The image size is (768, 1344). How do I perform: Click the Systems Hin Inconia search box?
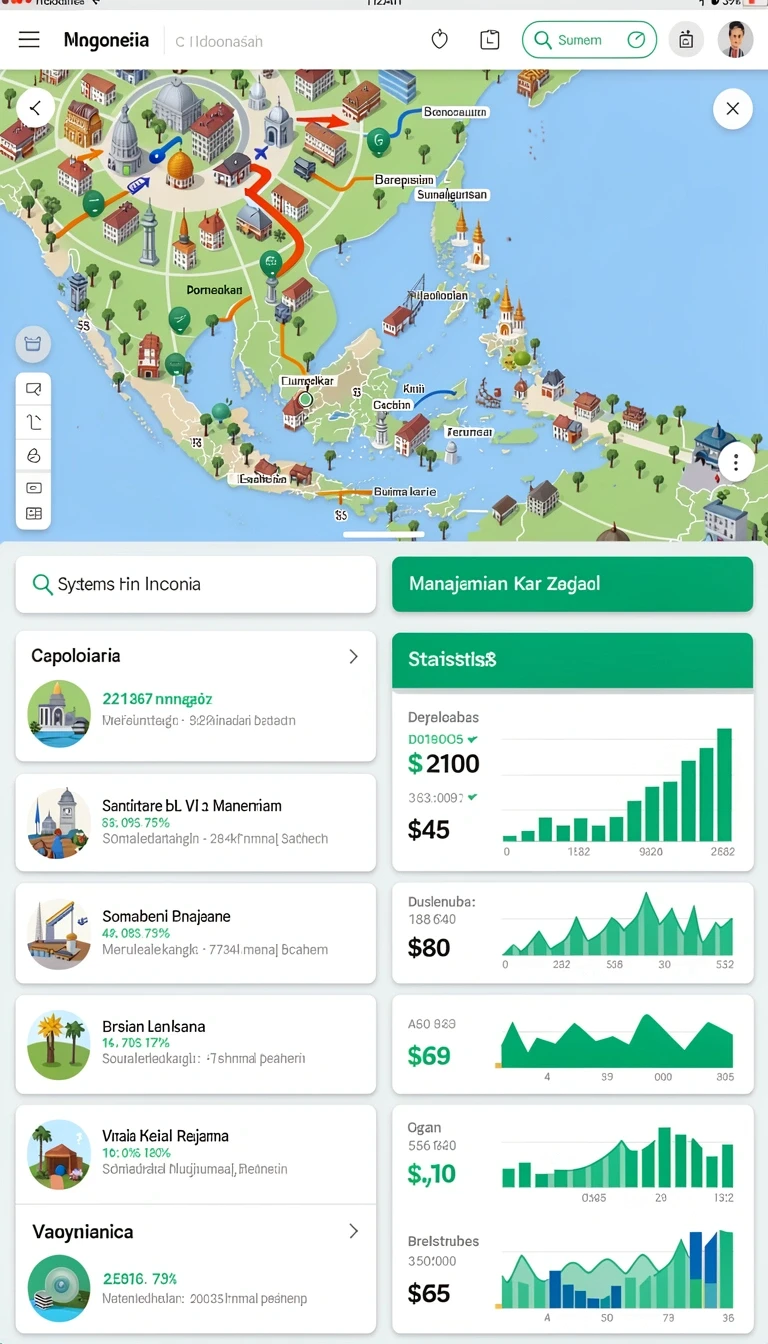pos(196,584)
